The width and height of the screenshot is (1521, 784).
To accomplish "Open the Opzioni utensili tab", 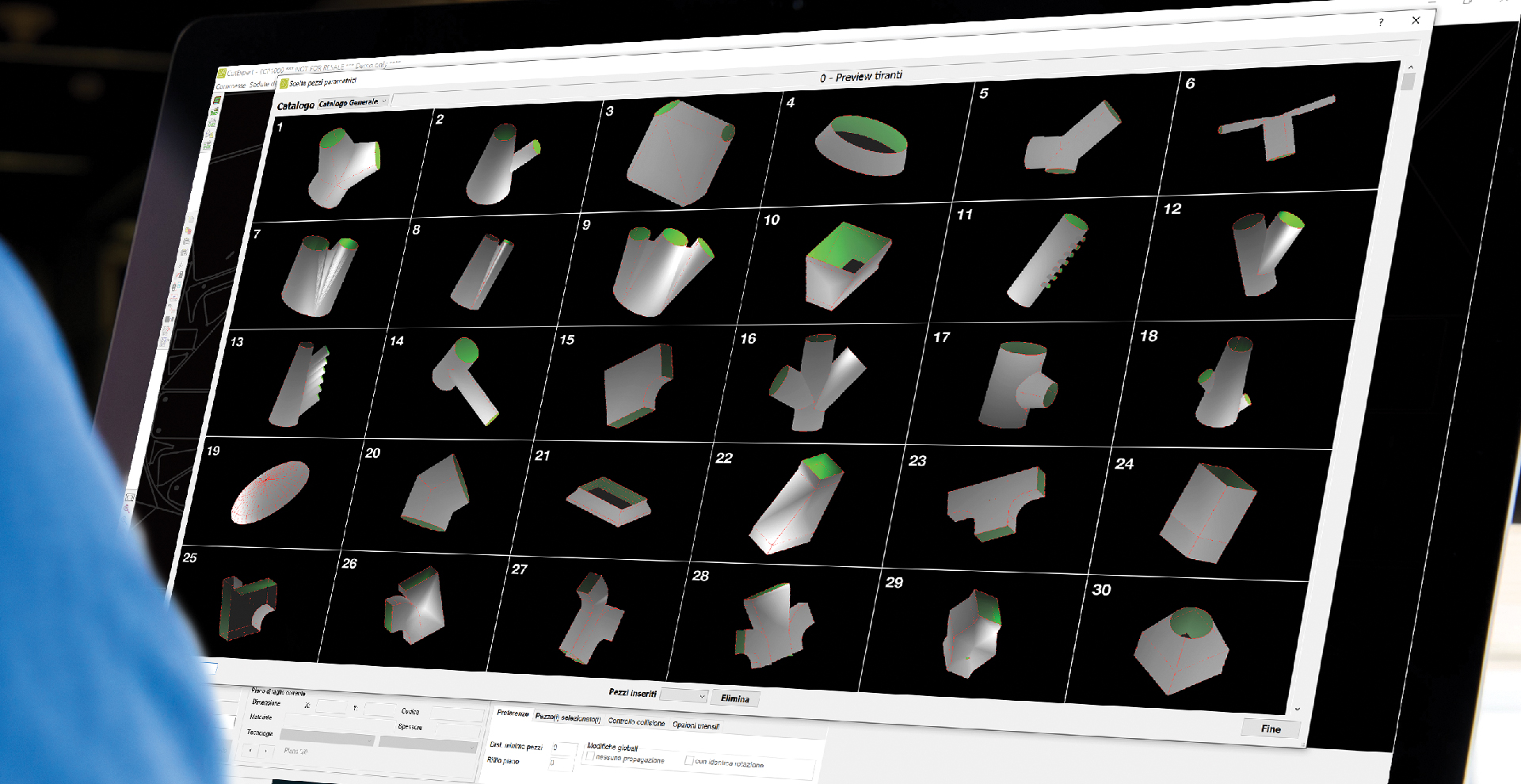I will 696,725.
